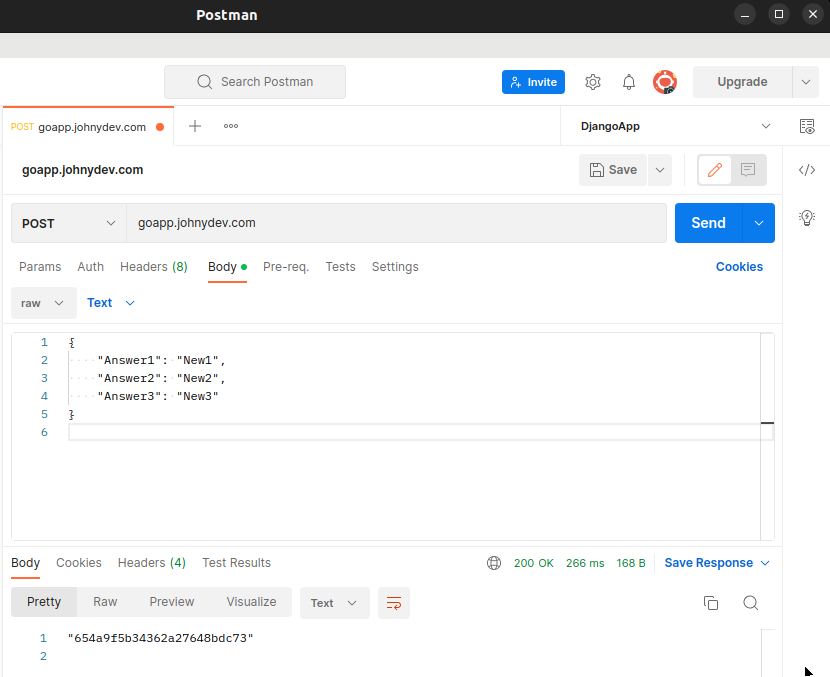Expand the Upgrade dropdown arrow
Screen dimensions: 830x677
pyautogui.click(x=806, y=82)
